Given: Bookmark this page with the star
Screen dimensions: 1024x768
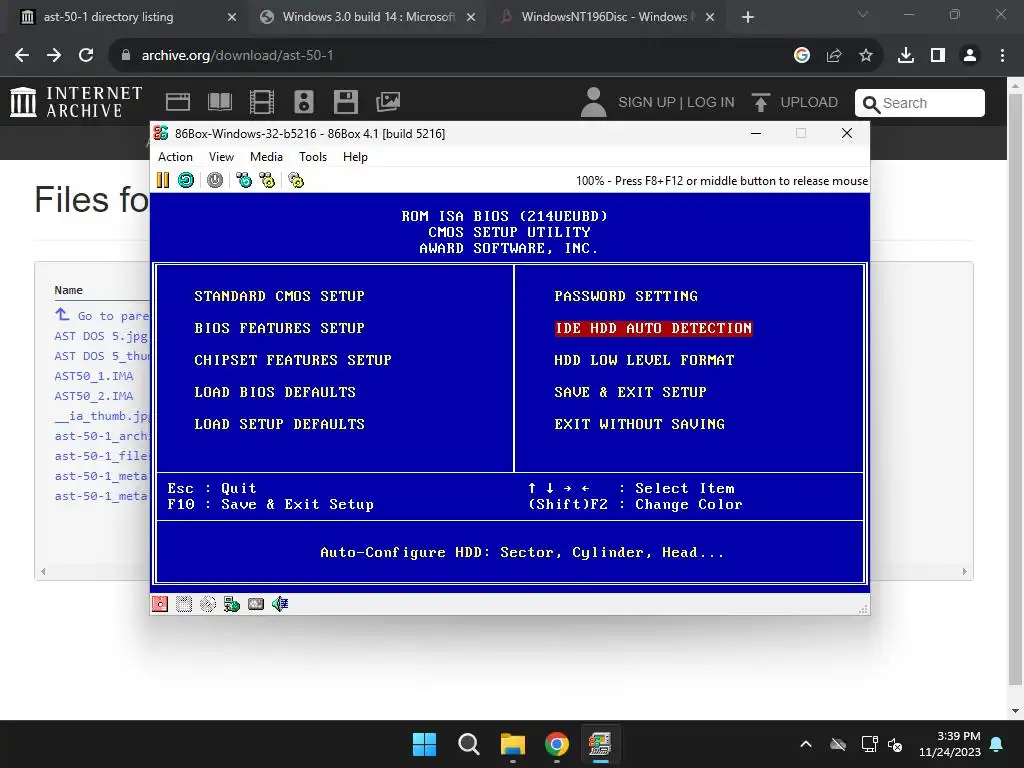Looking at the screenshot, I should 866,56.
